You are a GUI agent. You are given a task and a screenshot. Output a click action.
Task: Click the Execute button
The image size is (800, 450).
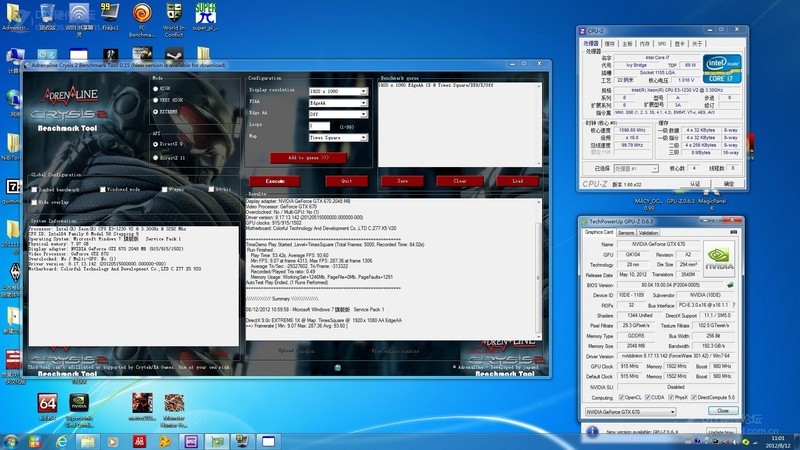pyautogui.click(x=274, y=181)
